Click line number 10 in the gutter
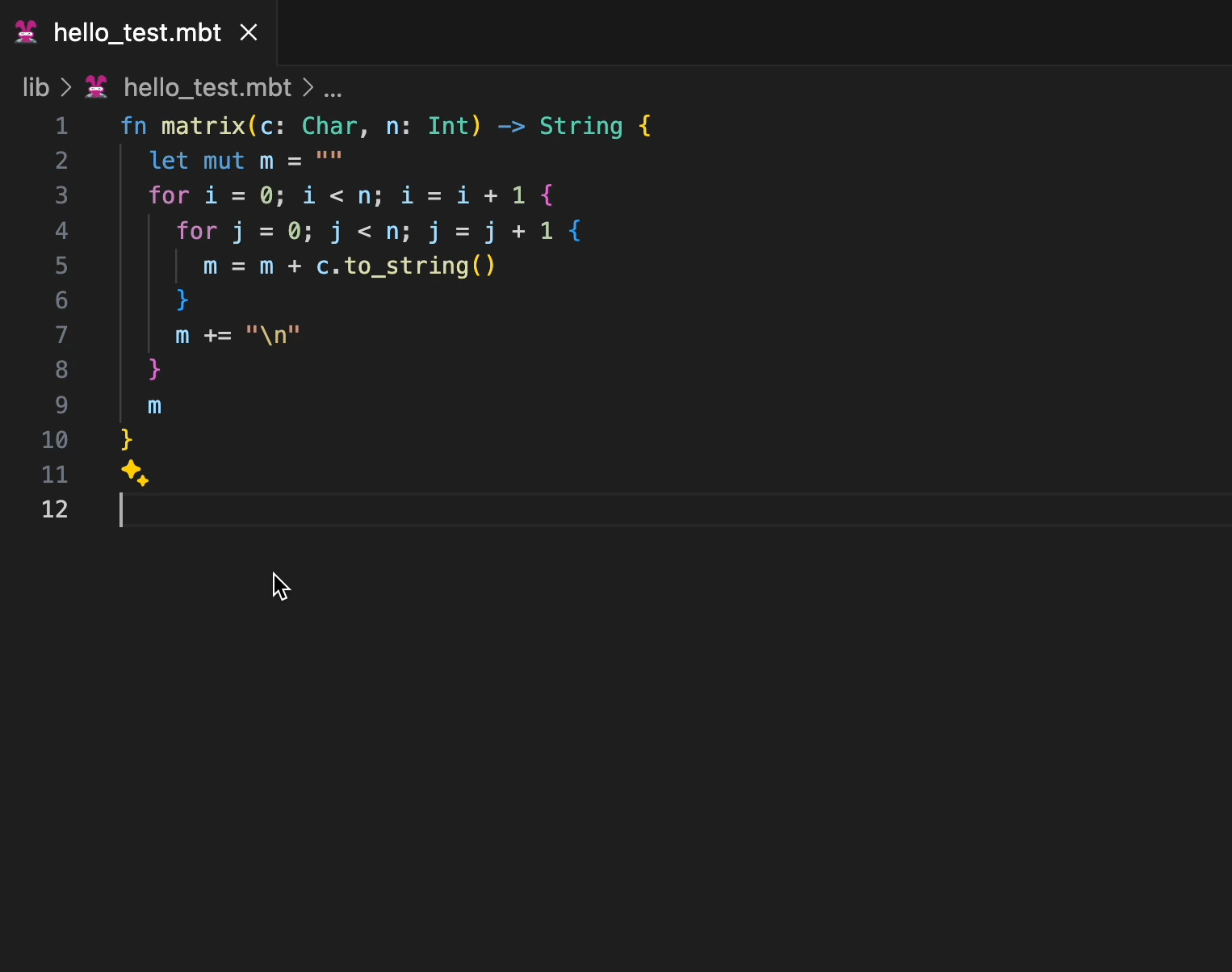 55,440
